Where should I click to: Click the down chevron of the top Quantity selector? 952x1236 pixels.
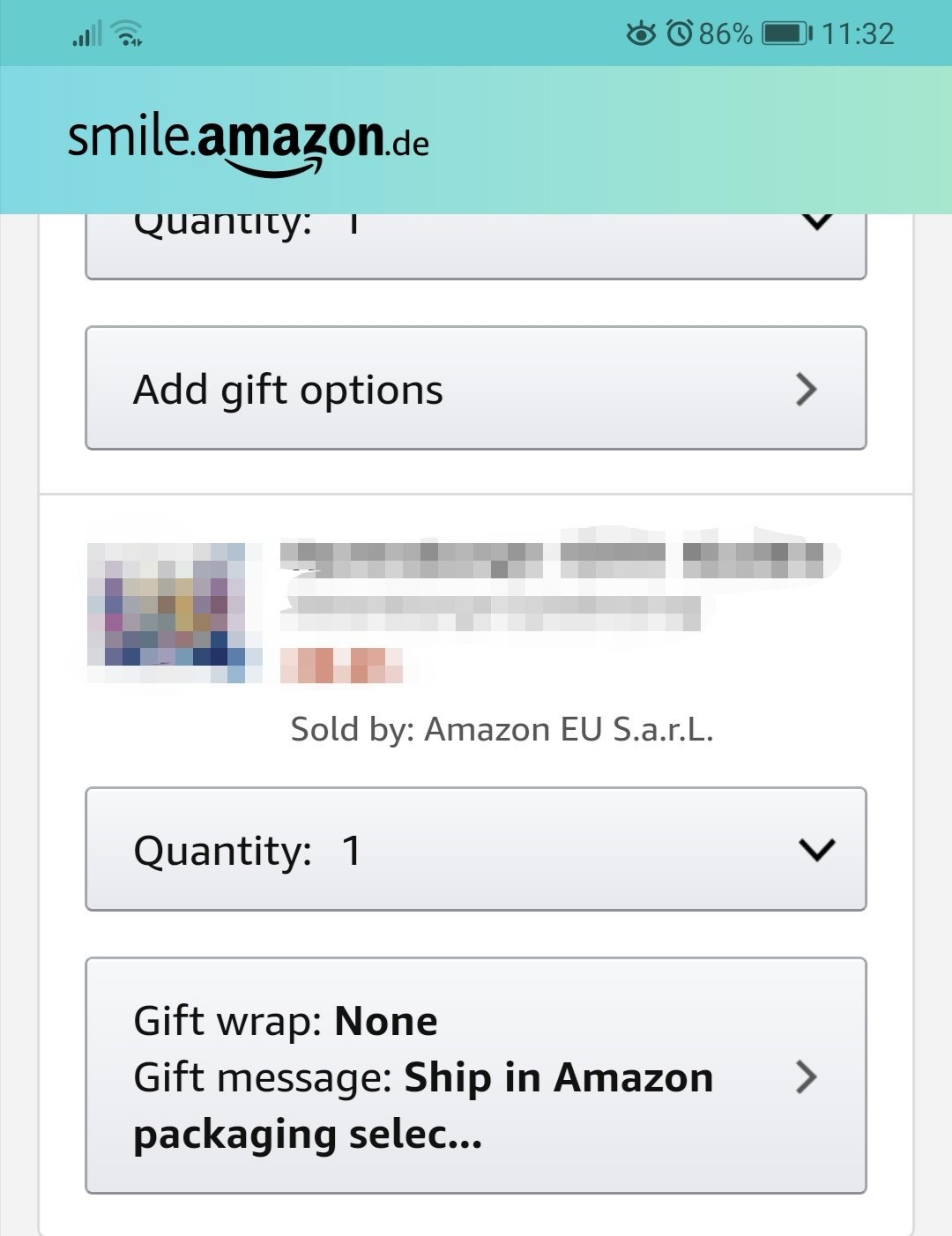[817, 222]
